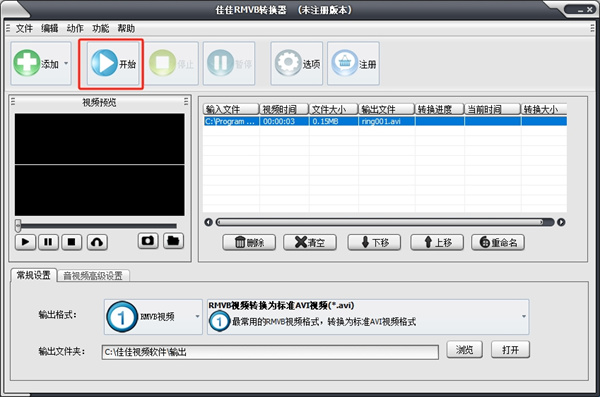Click the 视频预览 panel right grip icon
This screenshot has width=600, height=397.
186,101
